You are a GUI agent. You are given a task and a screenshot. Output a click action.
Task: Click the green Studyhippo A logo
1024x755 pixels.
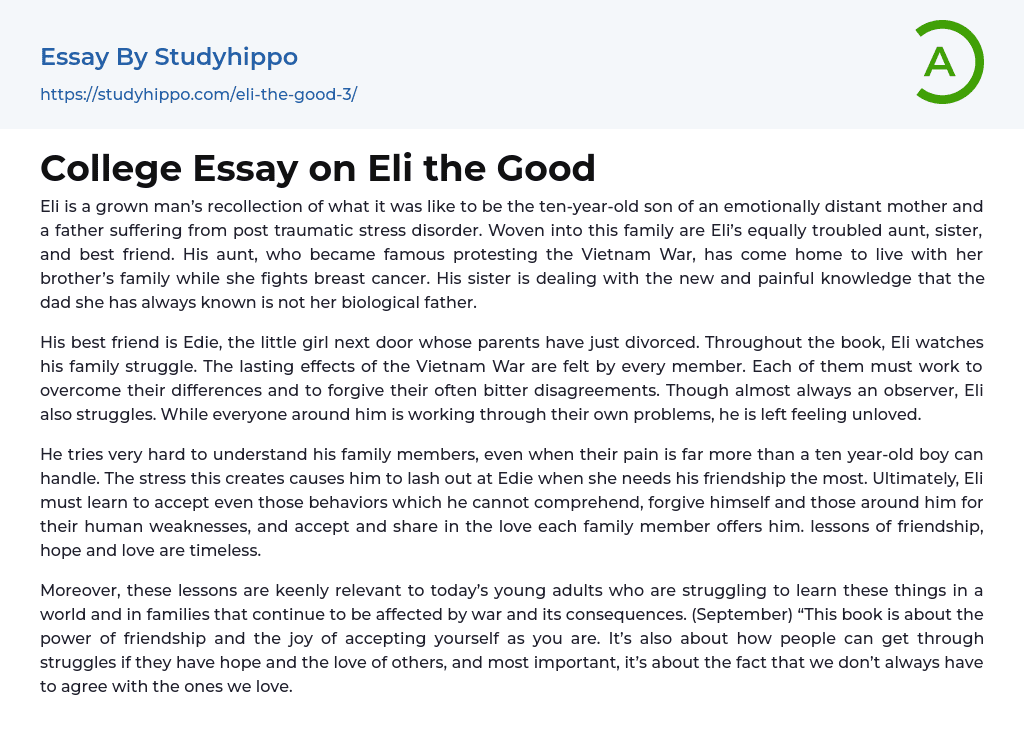(x=948, y=62)
